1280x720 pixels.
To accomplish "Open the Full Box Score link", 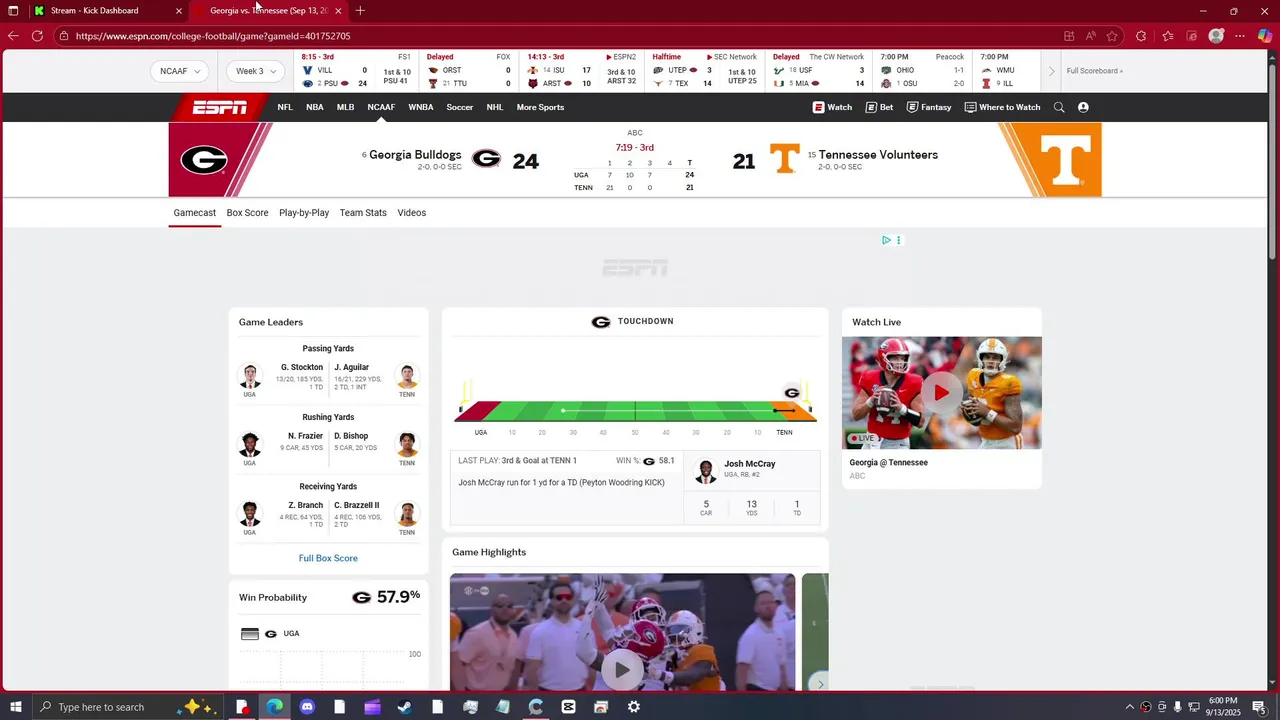I will point(328,558).
